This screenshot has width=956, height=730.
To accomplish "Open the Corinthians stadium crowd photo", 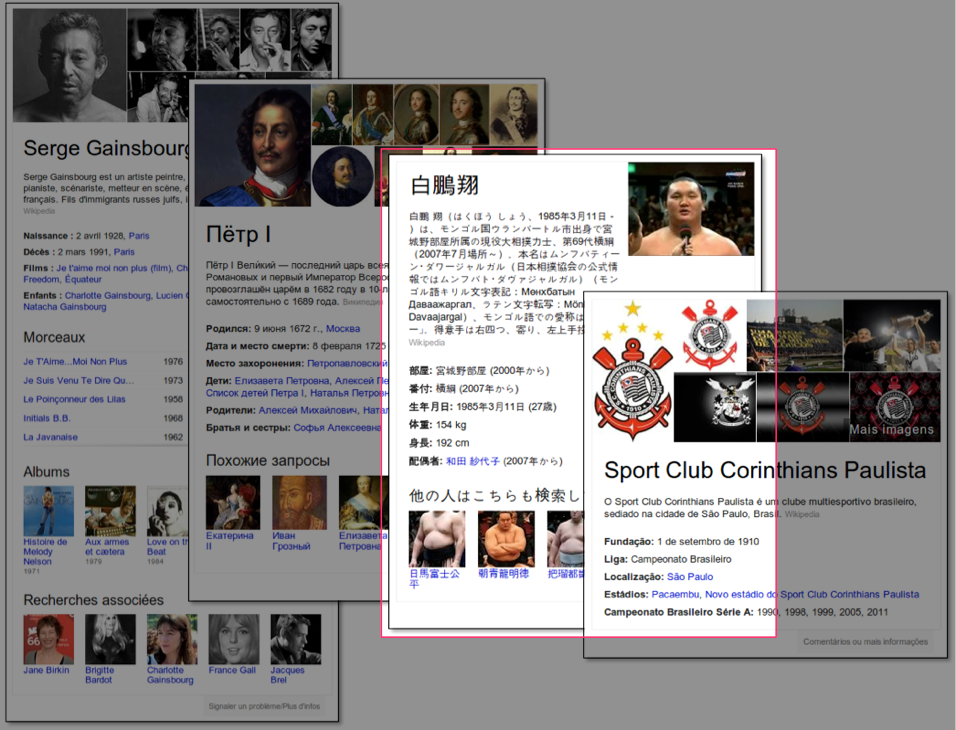I will (794, 335).
